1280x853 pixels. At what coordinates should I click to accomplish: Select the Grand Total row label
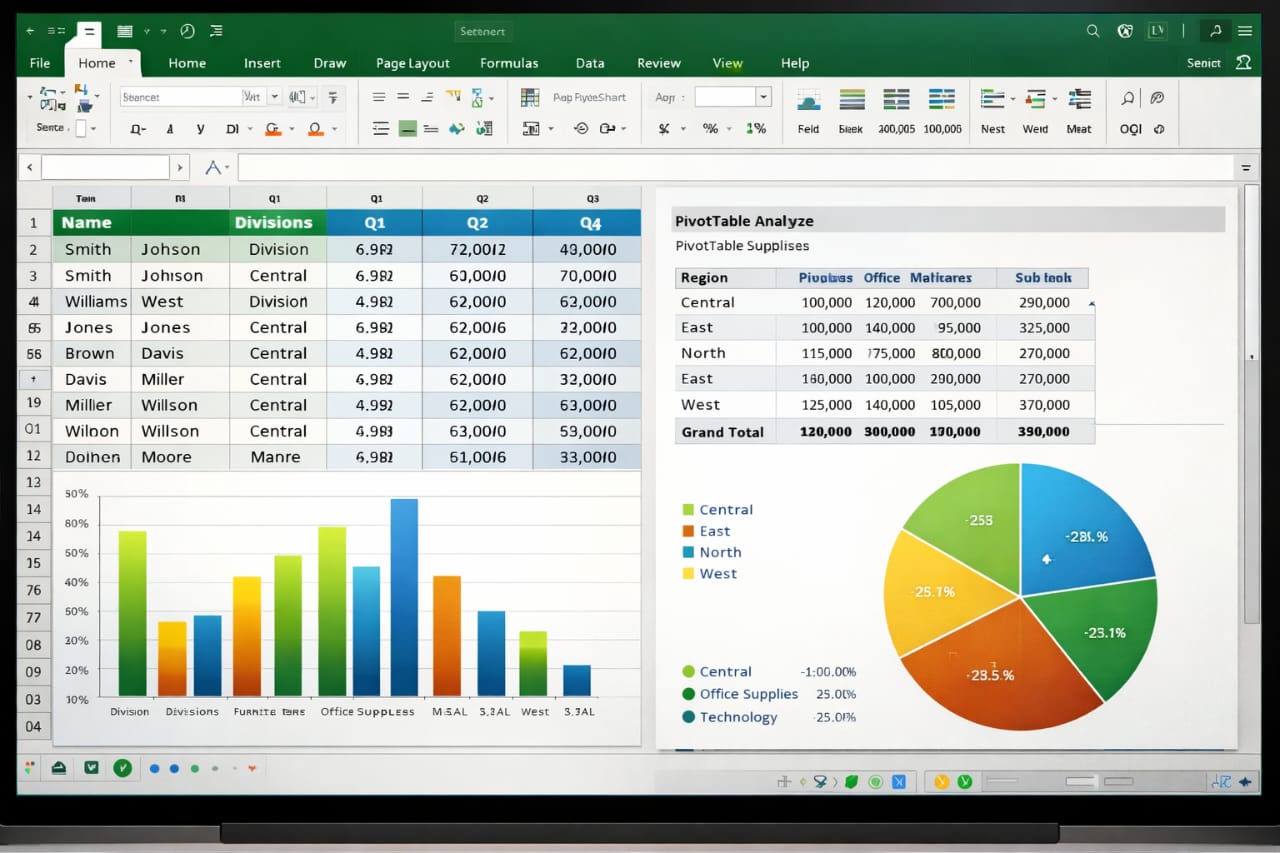pyautogui.click(x=722, y=432)
